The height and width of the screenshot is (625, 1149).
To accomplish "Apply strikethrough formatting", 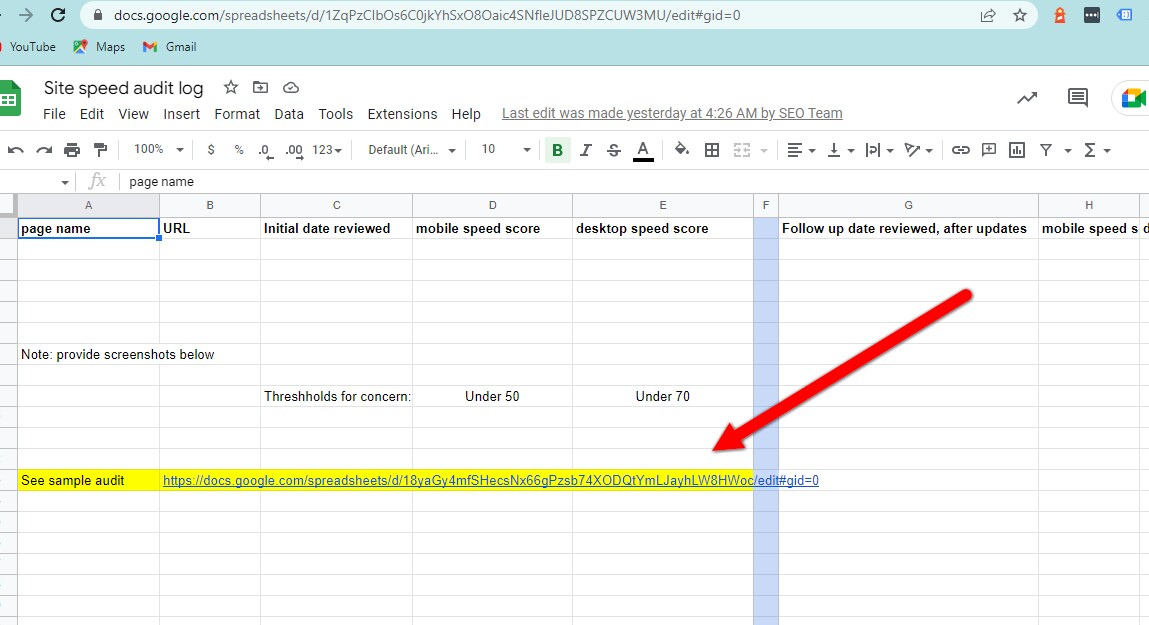I will (x=612, y=149).
